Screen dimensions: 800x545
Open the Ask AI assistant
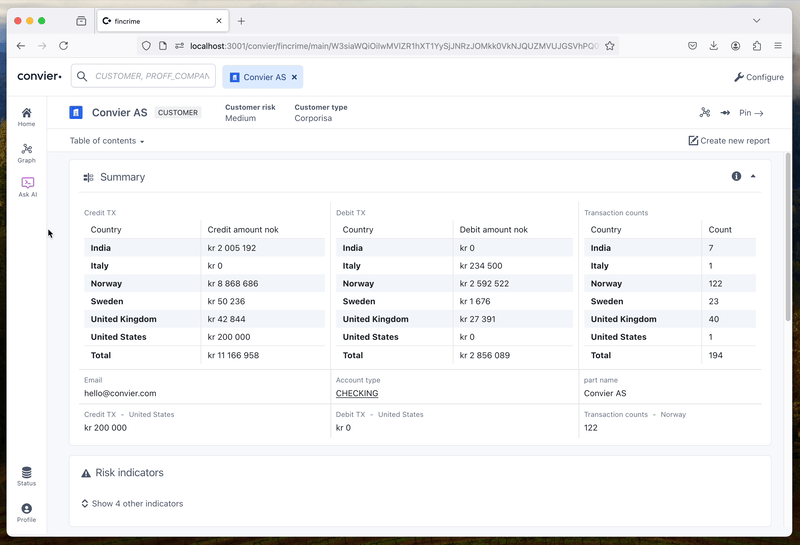tap(28, 187)
